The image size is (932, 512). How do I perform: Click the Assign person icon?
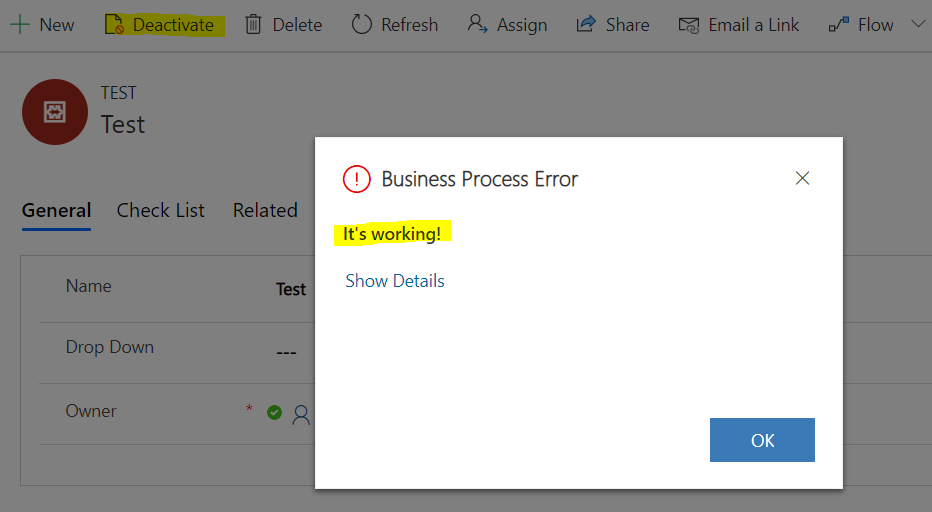point(477,24)
